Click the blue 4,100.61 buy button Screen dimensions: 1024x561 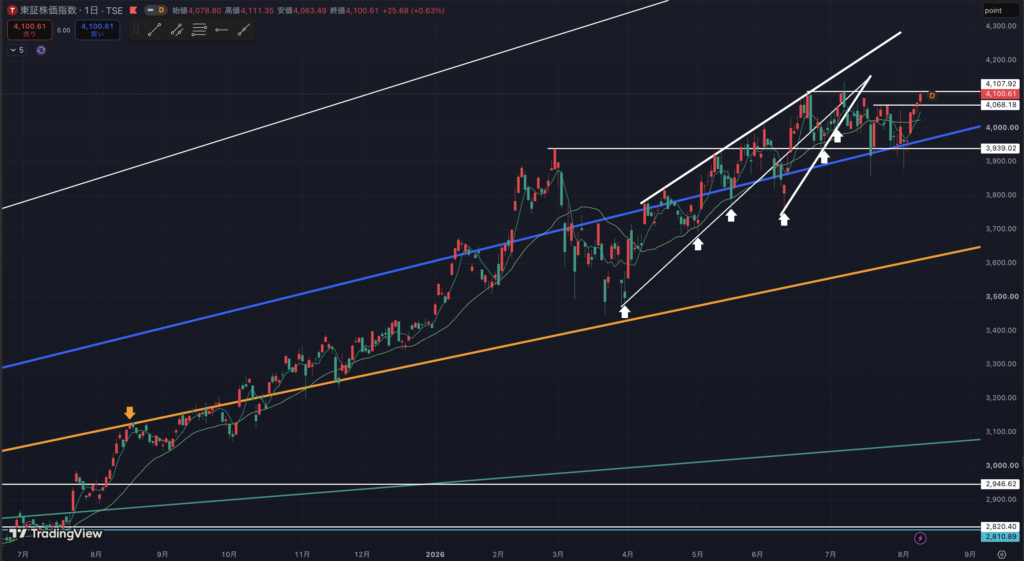click(x=97, y=29)
